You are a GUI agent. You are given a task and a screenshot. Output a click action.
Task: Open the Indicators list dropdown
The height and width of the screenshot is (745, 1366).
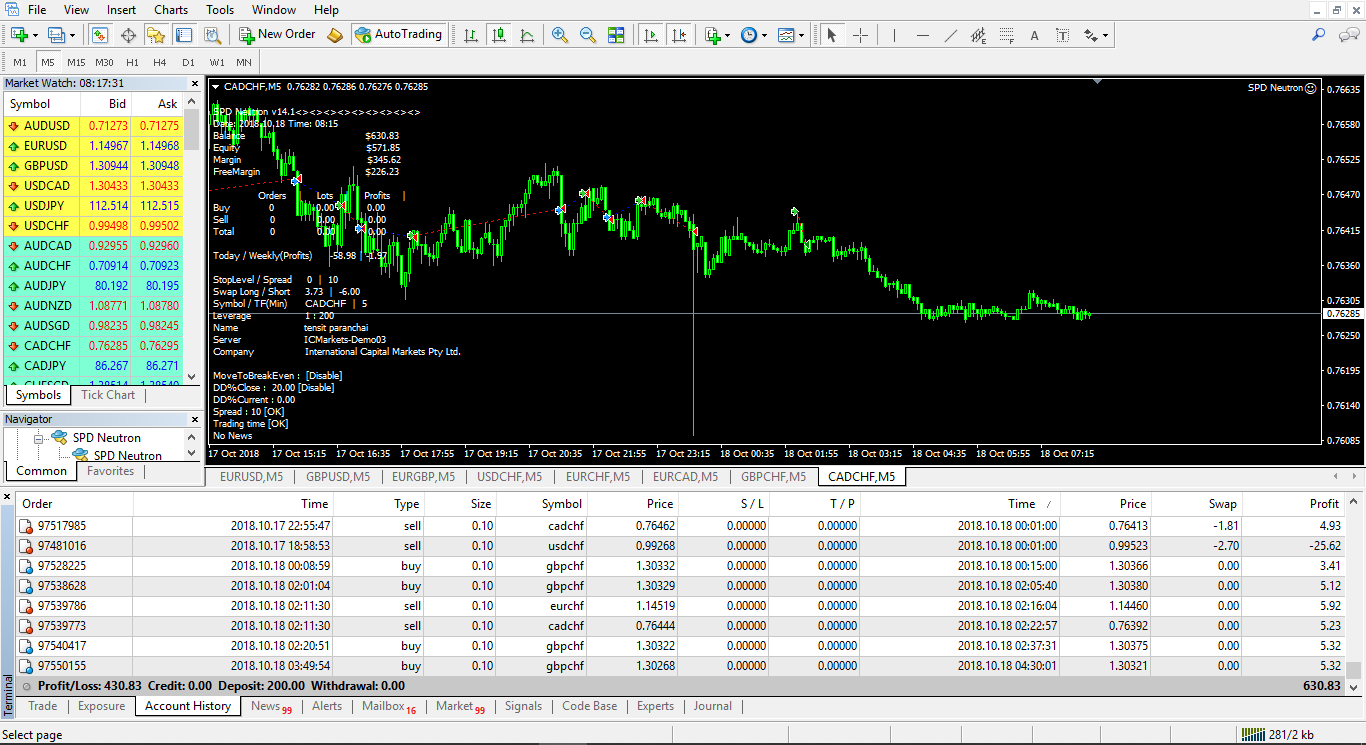tap(717, 35)
